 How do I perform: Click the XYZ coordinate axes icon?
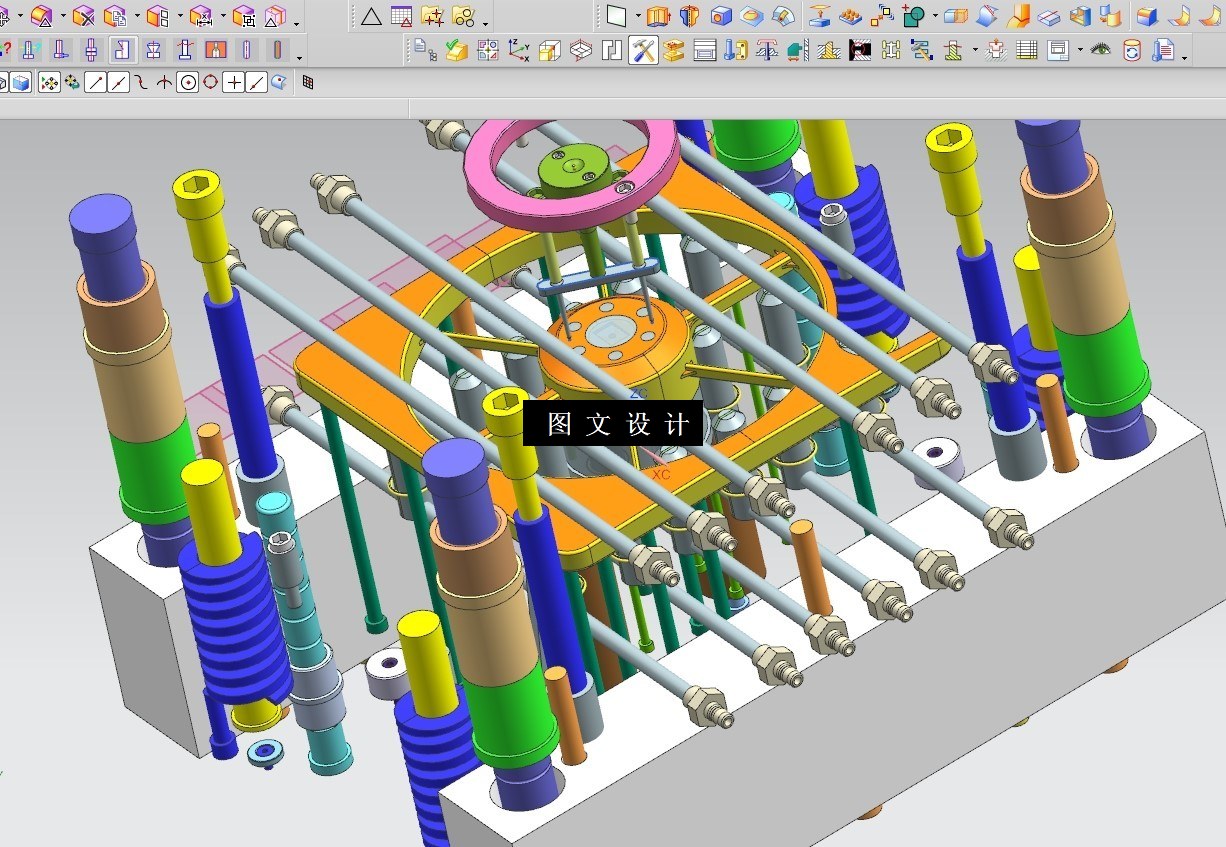pos(519,50)
